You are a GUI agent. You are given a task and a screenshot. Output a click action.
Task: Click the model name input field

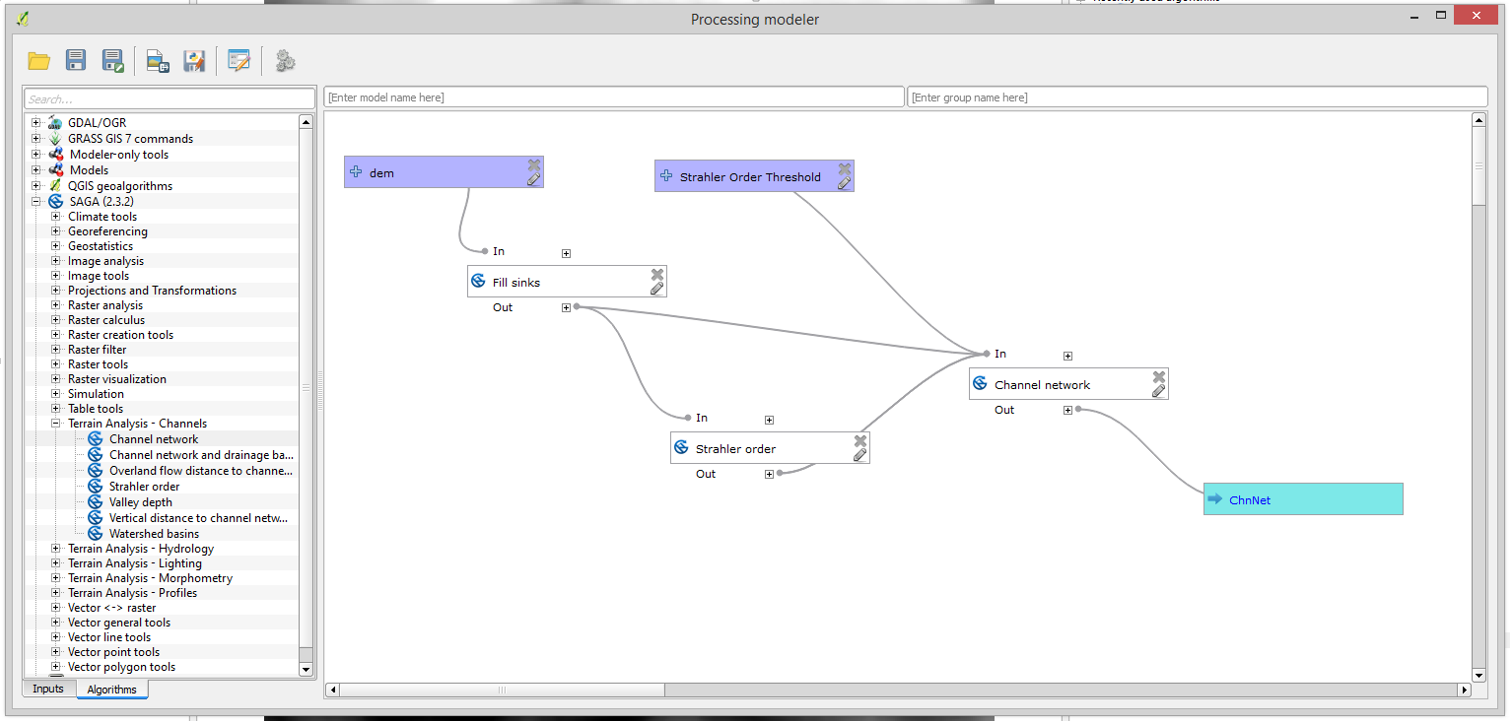coord(613,97)
